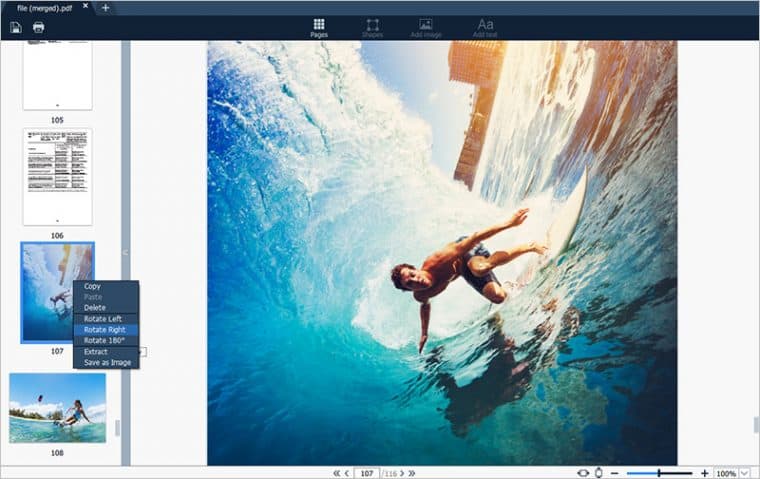Open the Pages mode
The image size is (760, 479).
click(319, 27)
